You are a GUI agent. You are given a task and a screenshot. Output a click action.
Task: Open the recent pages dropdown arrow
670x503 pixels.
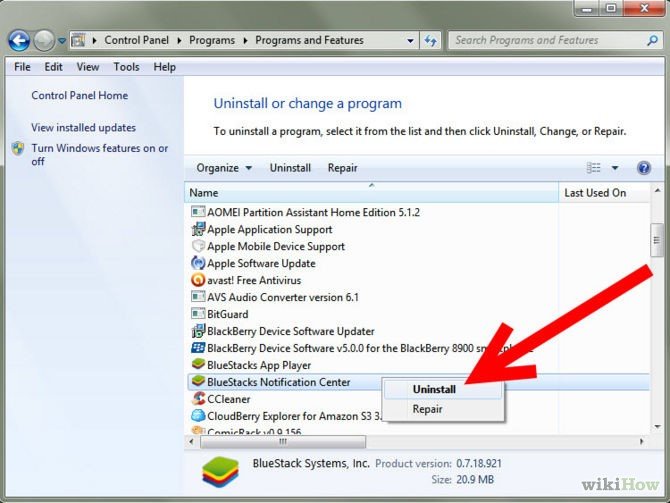pyautogui.click(x=62, y=41)
